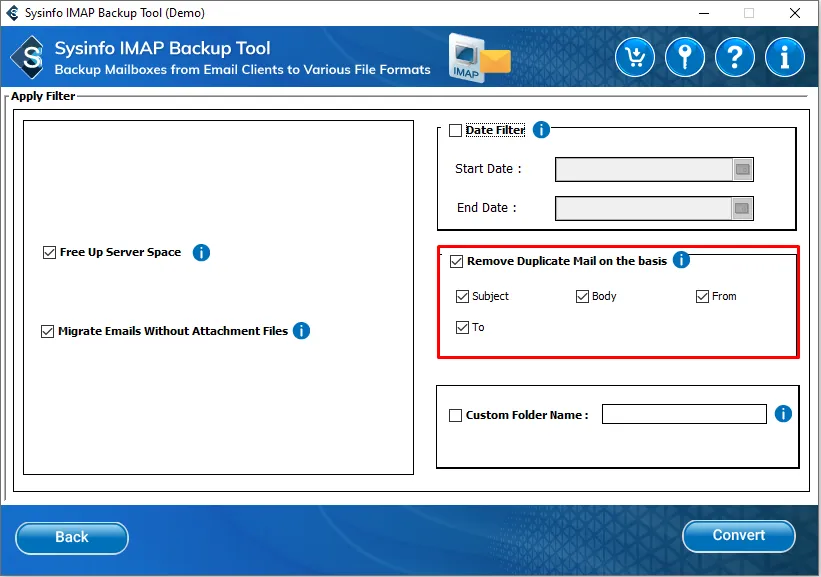Click the IMAP mail envelope graphic
Screen dimensions: 821x577
480,58
